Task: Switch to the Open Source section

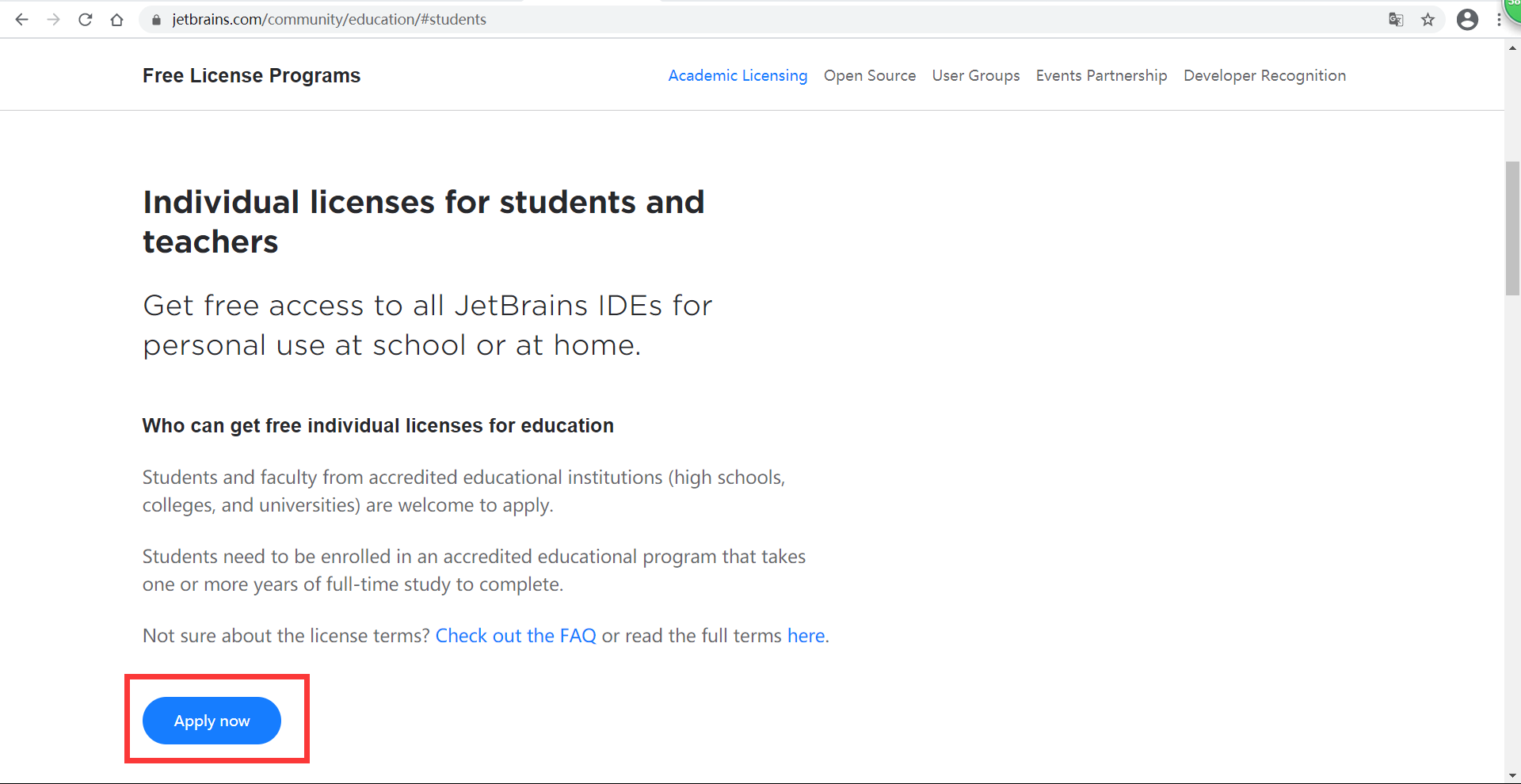Action: point(870,75)
